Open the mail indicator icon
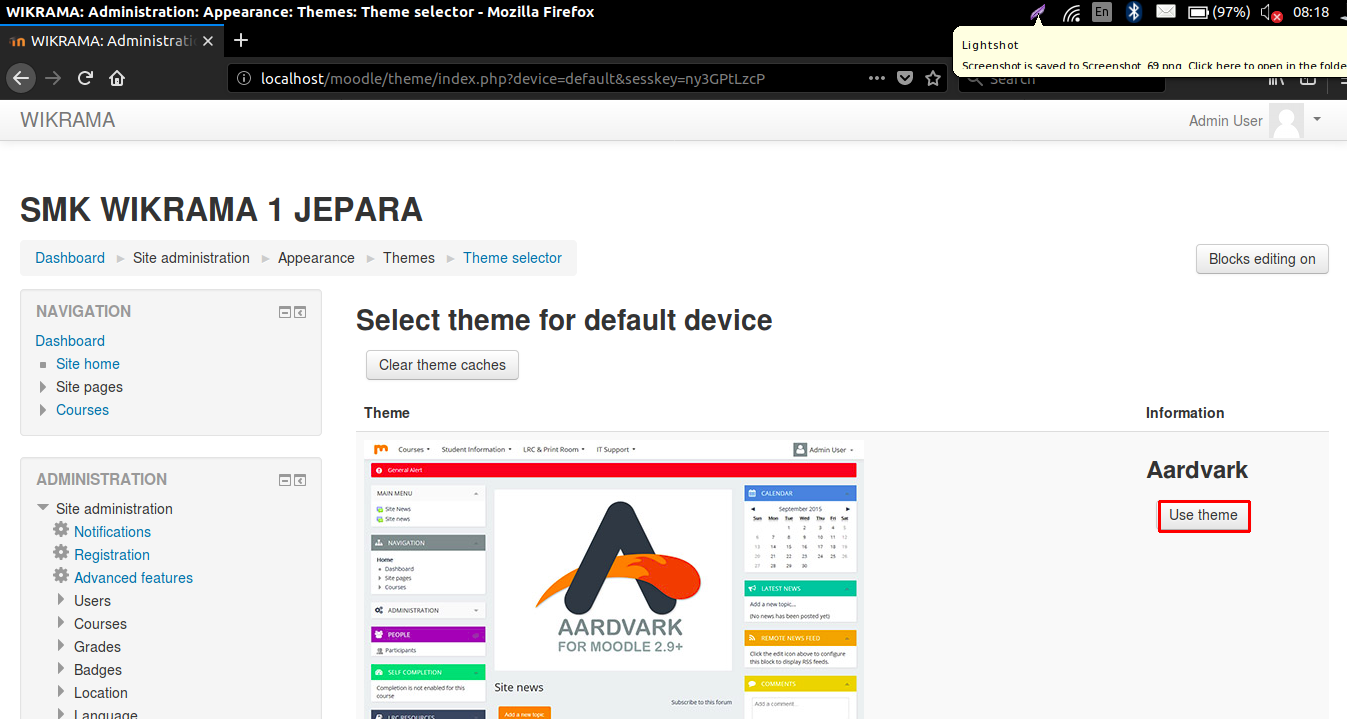Screen dimensions: 1347x719 (x=1165, y=12)
